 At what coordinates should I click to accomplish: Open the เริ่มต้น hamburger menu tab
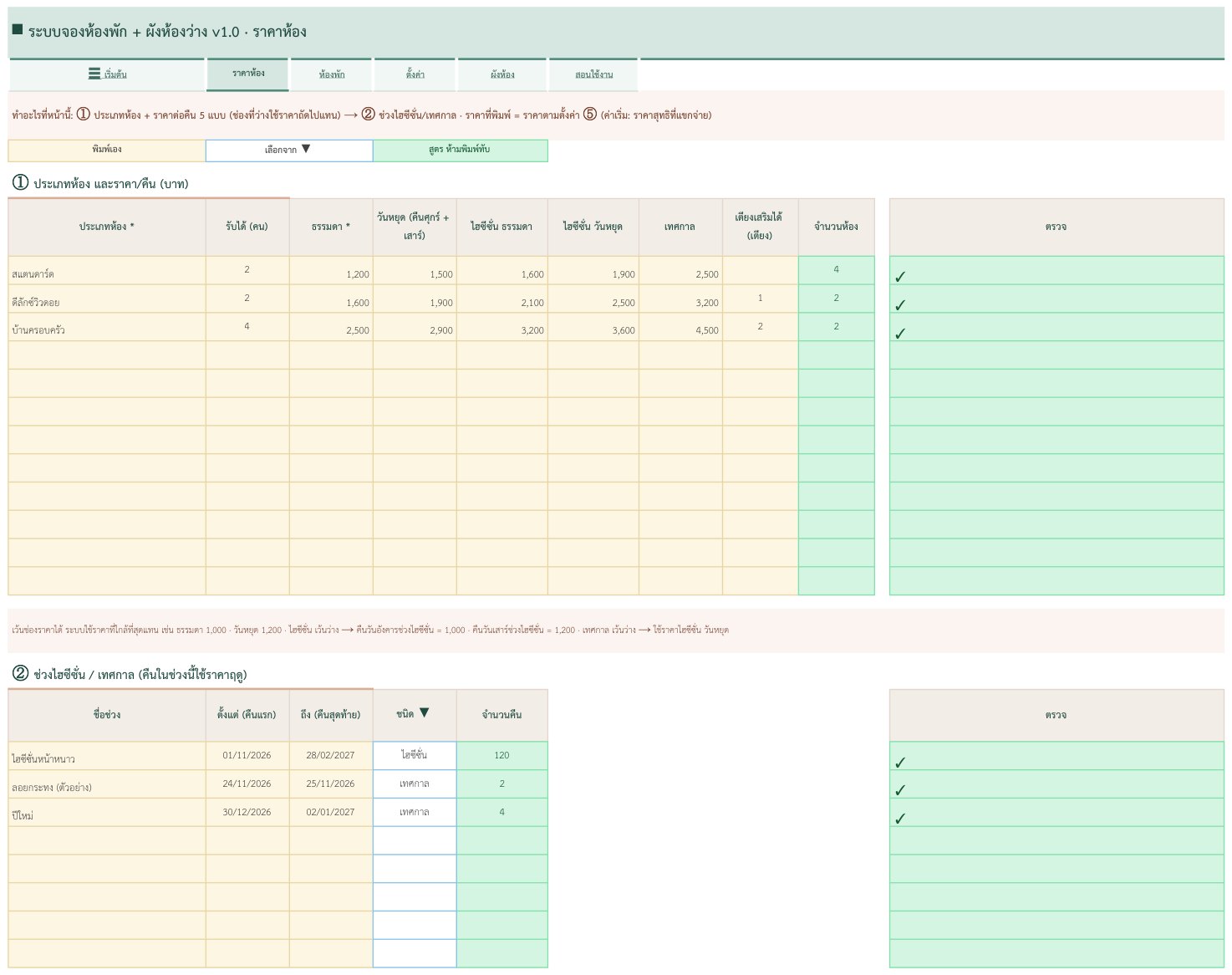click(107, 74)
